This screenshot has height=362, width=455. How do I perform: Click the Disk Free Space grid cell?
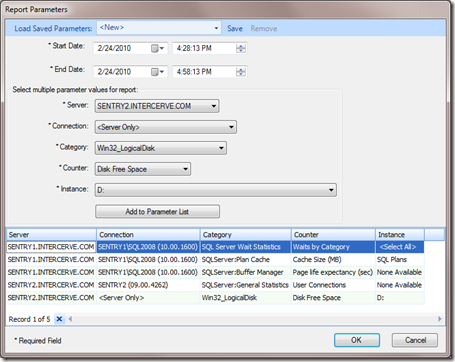[x=333, y=298]
